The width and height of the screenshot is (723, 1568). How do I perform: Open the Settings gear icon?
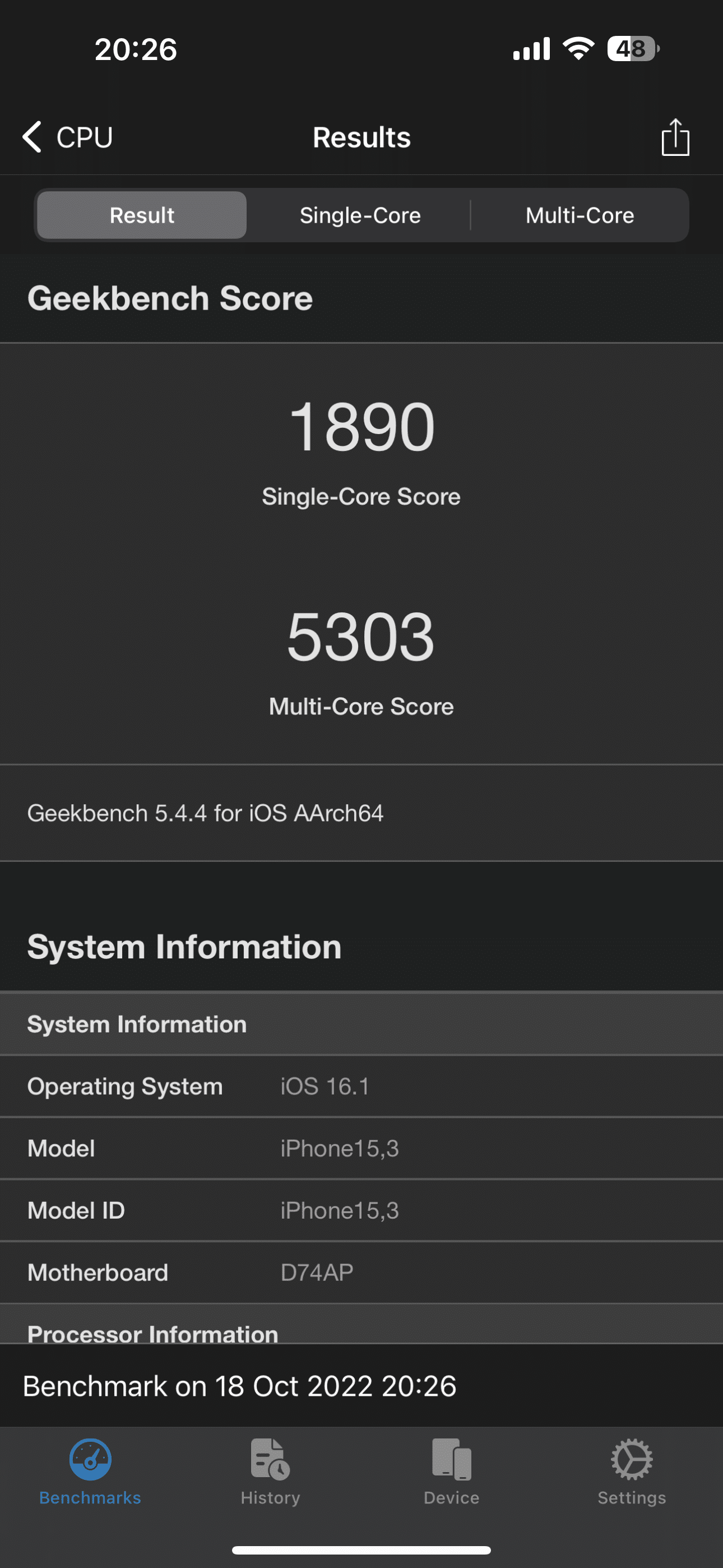pyautogui.click(x=632, y=1459)
